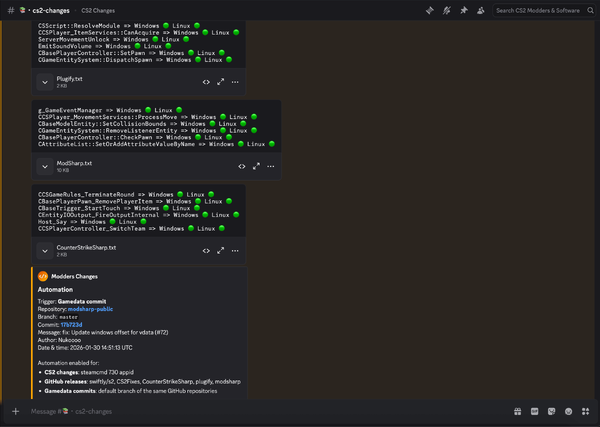This screenshot has width=600, height=427.
Task: Click the Author: Nukoooo line
Action: 59,340
